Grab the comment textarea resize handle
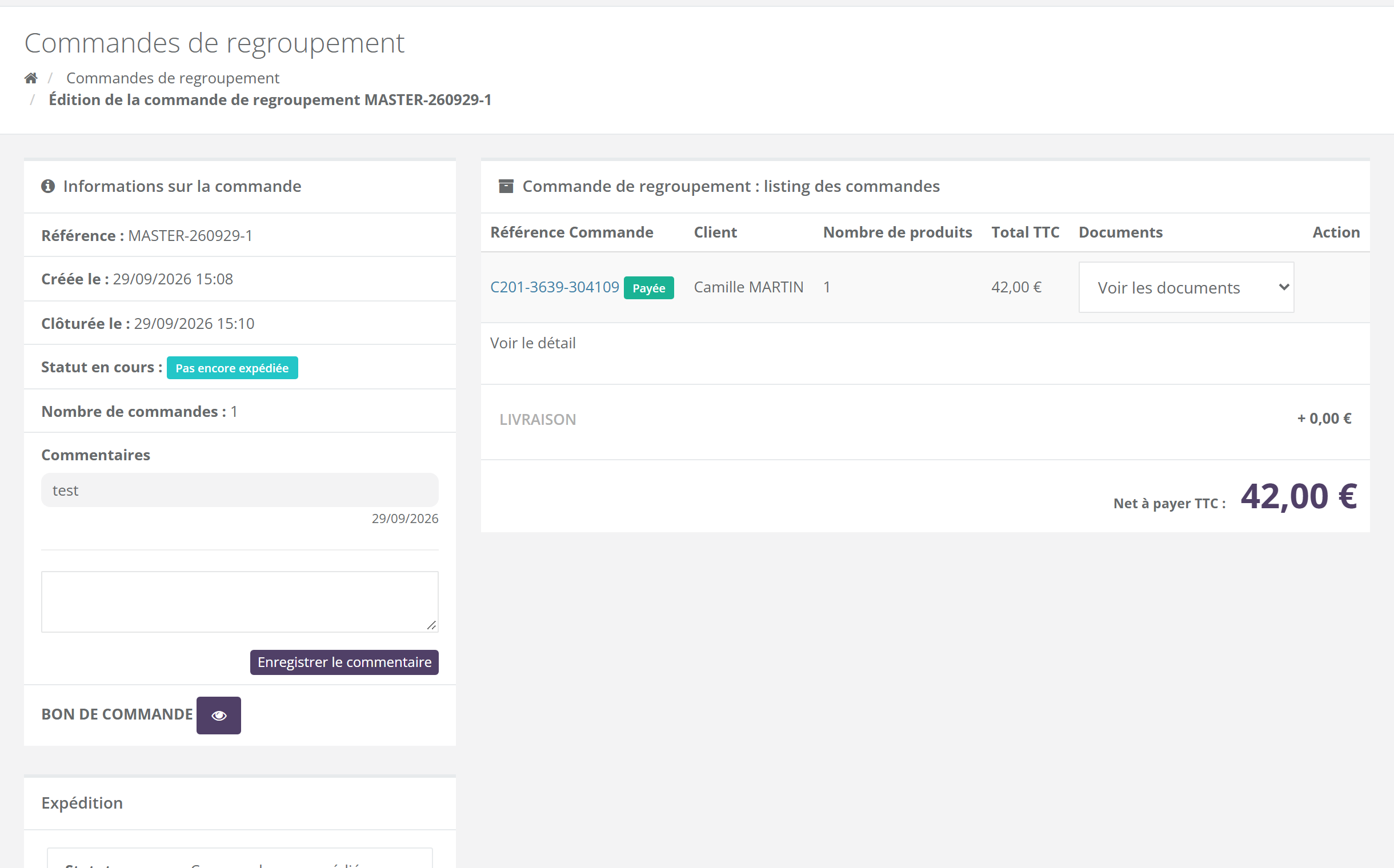 tap(432, 625)
